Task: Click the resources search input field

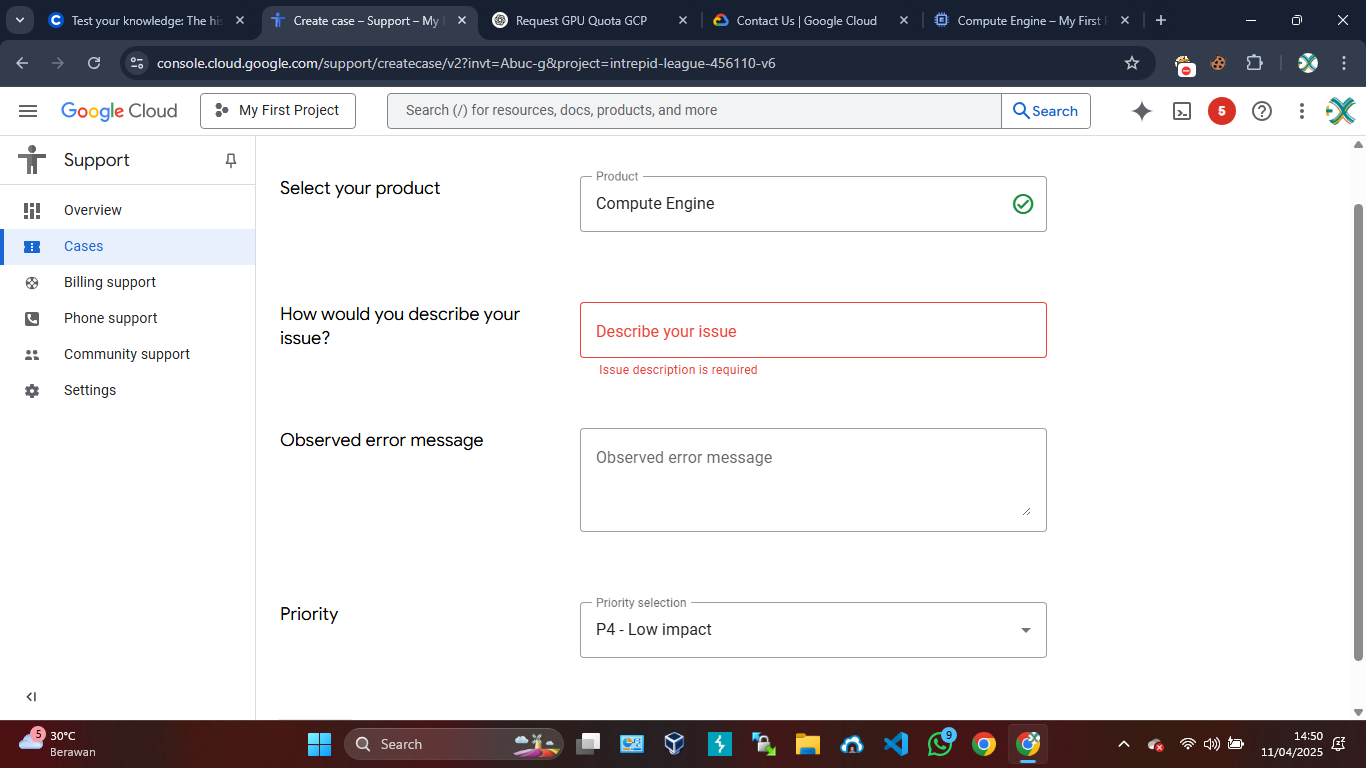Action: point(694,111)
